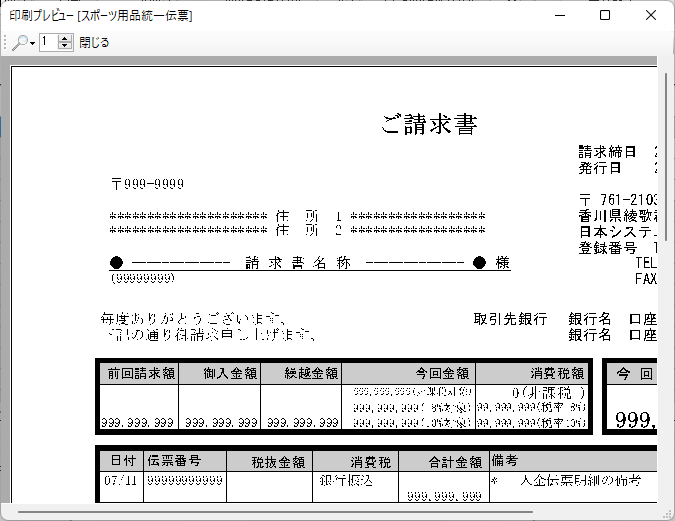
Task: Click the 消費税 column header in detail table
Action: pos(356,461)
